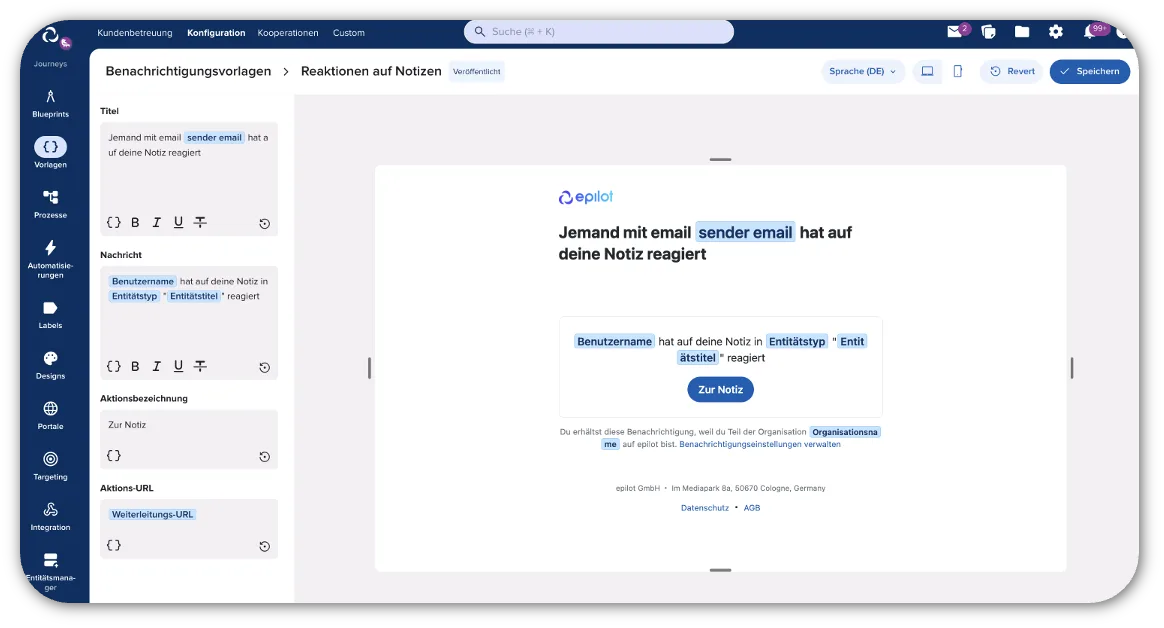Go to Portale in sidebar
Screen dimensions: 1164x628
(x=50, y=416)
